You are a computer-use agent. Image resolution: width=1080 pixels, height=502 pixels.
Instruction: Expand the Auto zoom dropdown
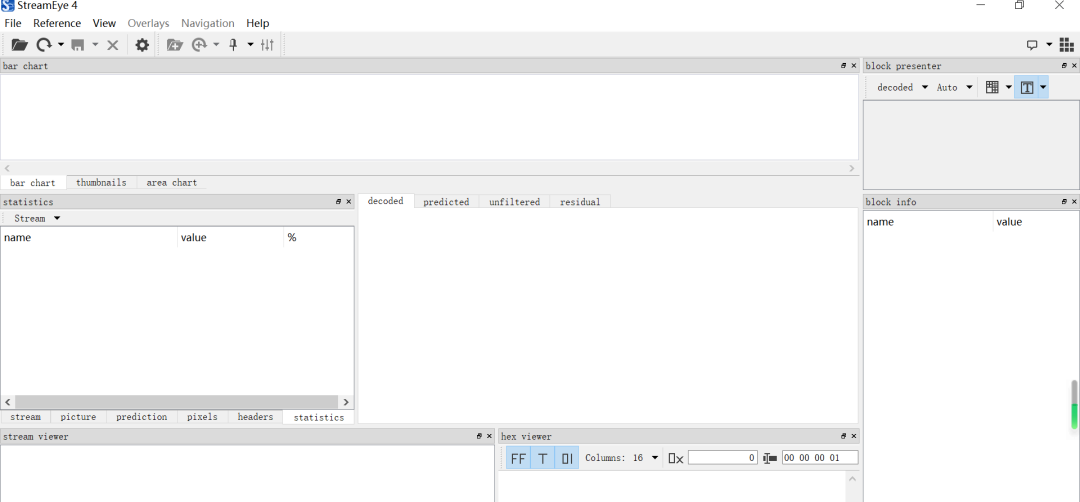tap(954, 87)
